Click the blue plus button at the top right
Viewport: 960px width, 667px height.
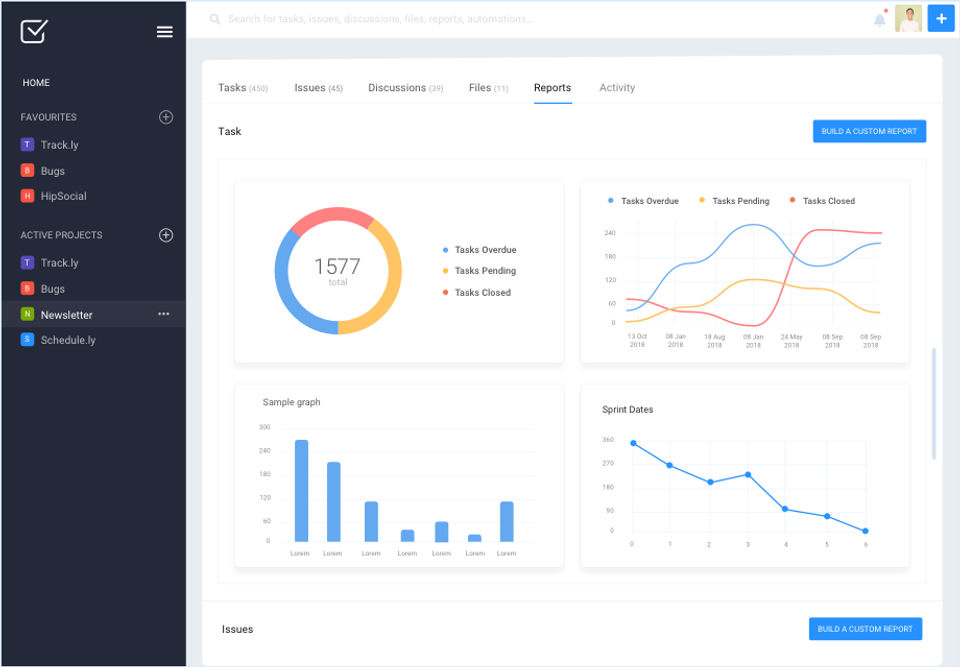(940, 18)
